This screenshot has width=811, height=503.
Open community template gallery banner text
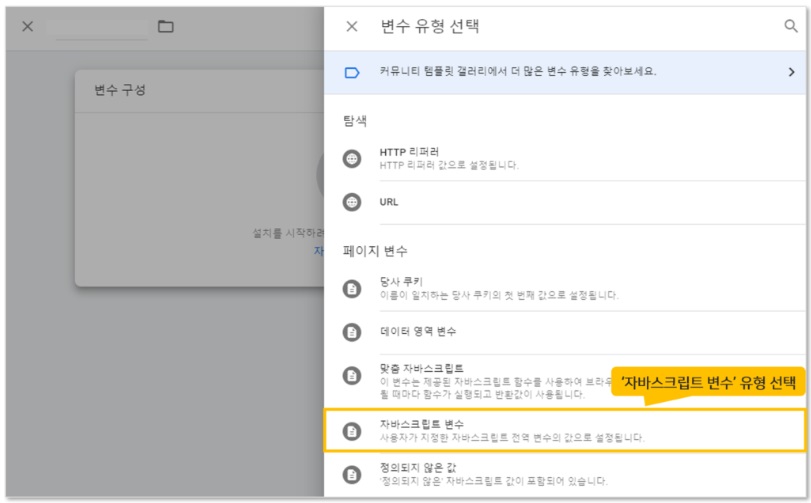518,71
